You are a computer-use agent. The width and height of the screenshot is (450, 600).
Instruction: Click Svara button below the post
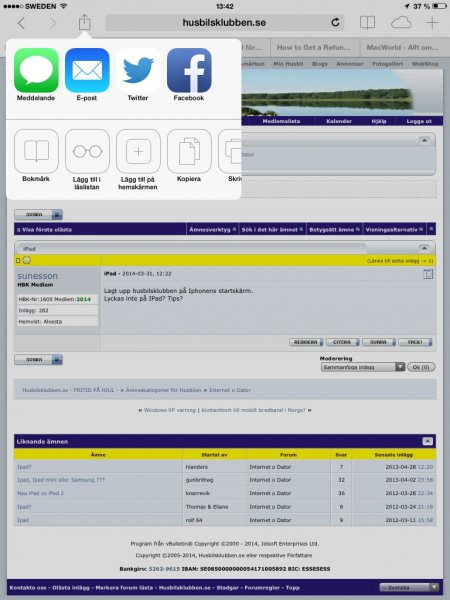38,360
